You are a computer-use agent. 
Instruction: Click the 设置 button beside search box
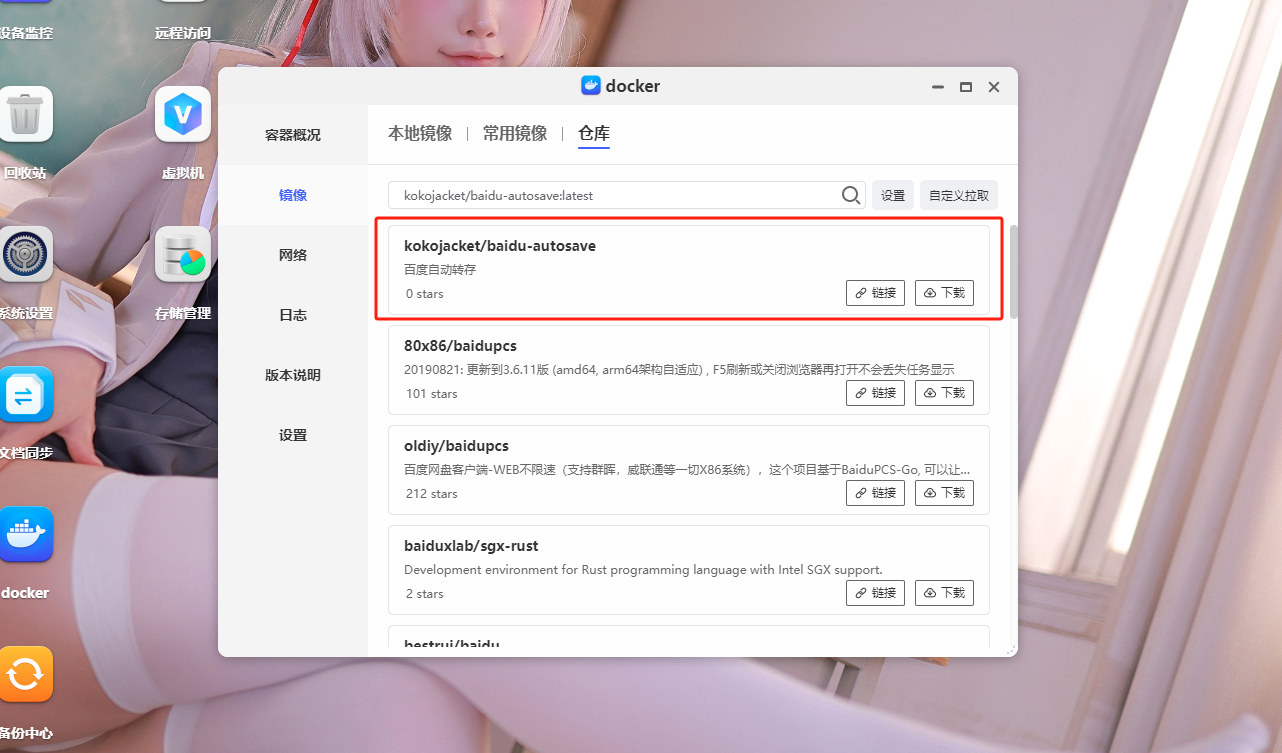pyautogui.click(x=893, y=195)
